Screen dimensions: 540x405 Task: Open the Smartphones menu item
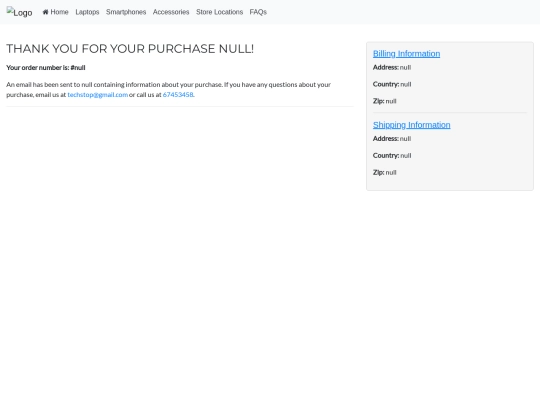point(126,12)
